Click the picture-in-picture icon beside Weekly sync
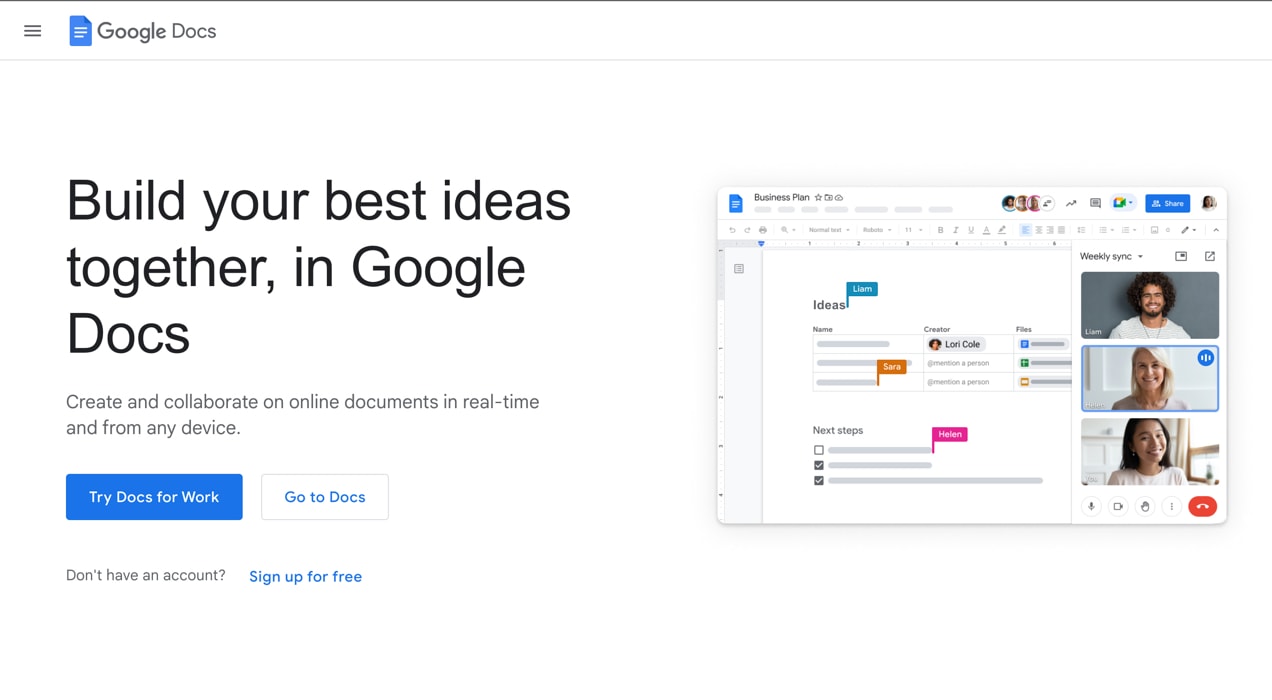Image resolution: width=1272 pixels, height=700 pixels. (x=1181, y=256)
